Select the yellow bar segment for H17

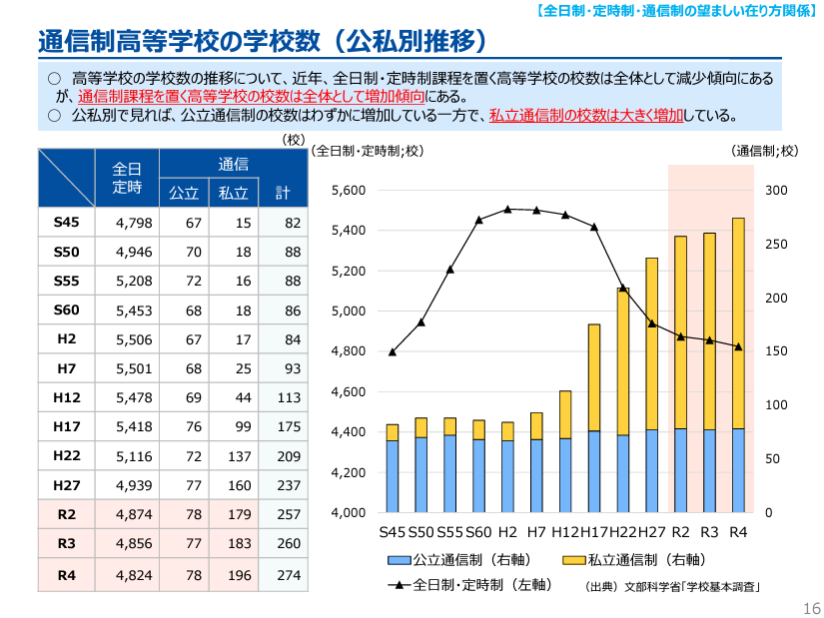coord(594,377)
